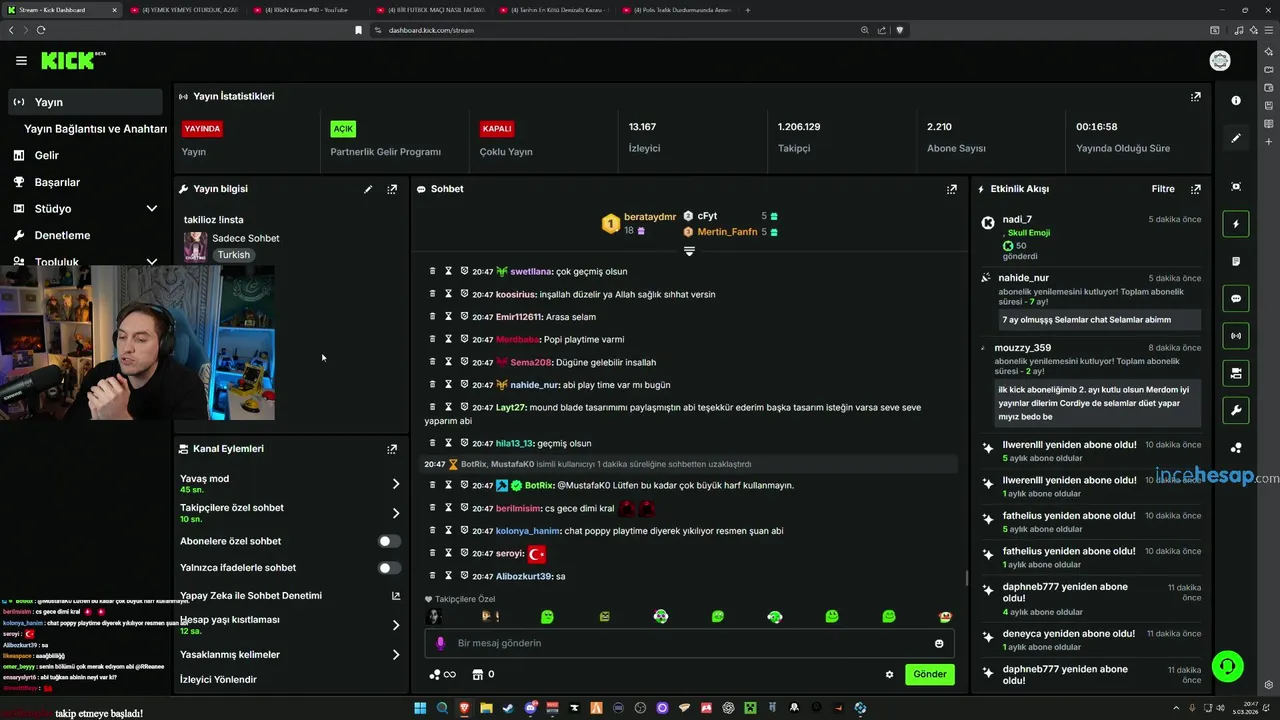Click the 'beratavdmr' top gifter name

[x=650, y=217]
